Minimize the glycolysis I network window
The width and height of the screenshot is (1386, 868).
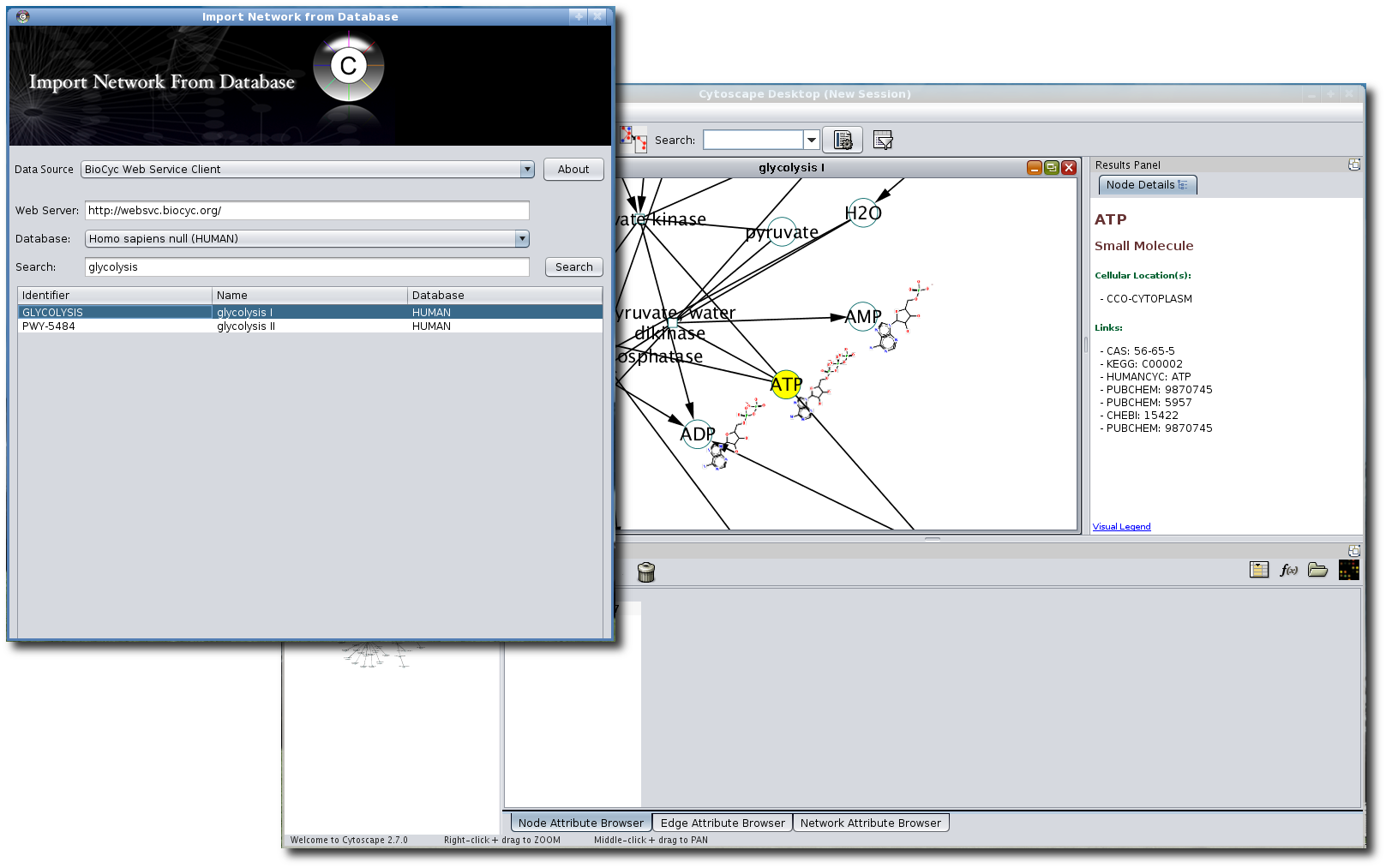(x=1035, y=168)
